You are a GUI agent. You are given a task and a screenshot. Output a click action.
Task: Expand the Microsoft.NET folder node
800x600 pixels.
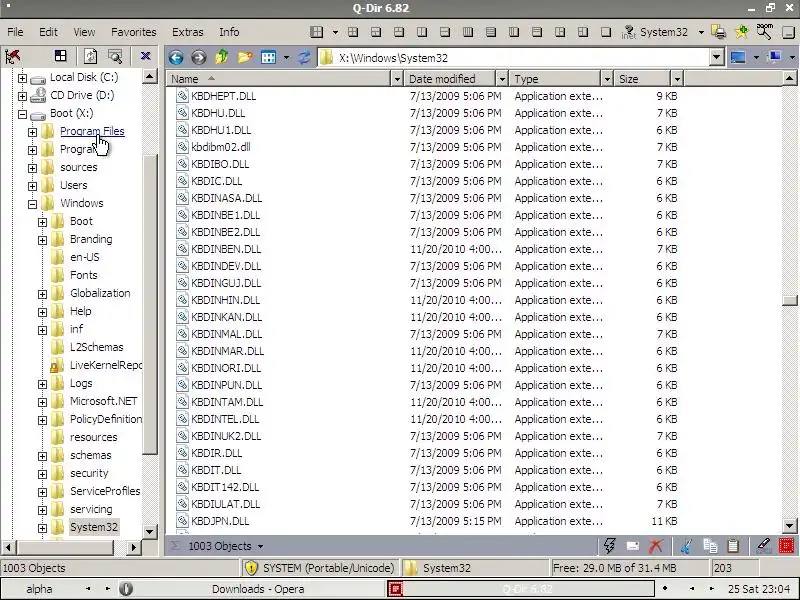pos(42,402)
